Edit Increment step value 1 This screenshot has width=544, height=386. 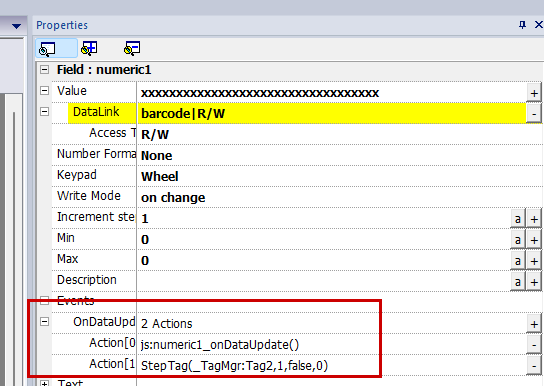[324, 218]
